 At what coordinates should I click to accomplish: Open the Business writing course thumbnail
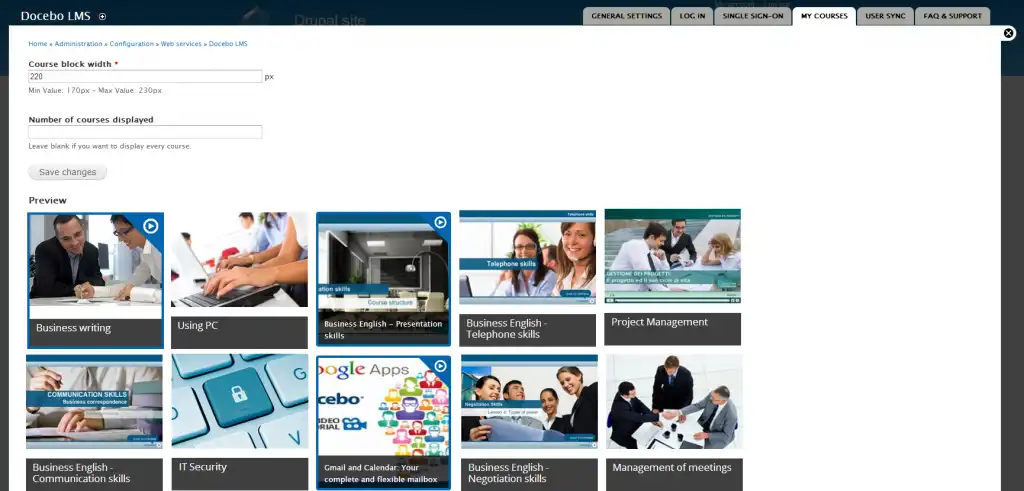point(95,266)
